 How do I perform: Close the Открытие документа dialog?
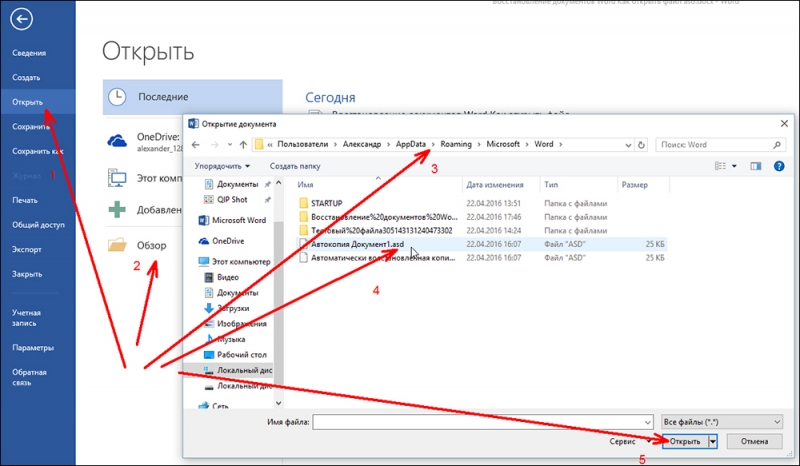pyautogui.click(x=784, y=124)
